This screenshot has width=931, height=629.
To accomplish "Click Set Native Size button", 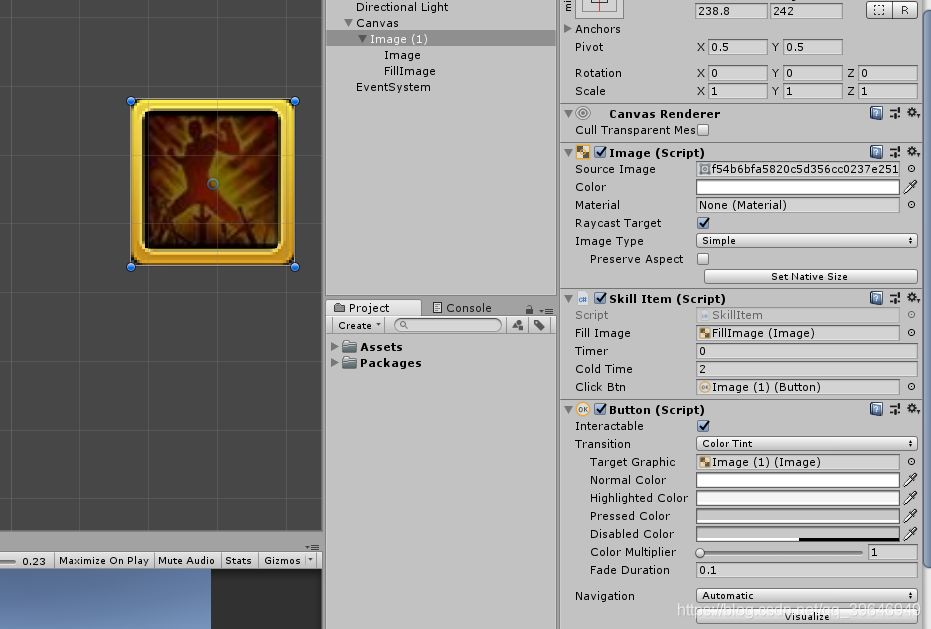I will 810,276.
